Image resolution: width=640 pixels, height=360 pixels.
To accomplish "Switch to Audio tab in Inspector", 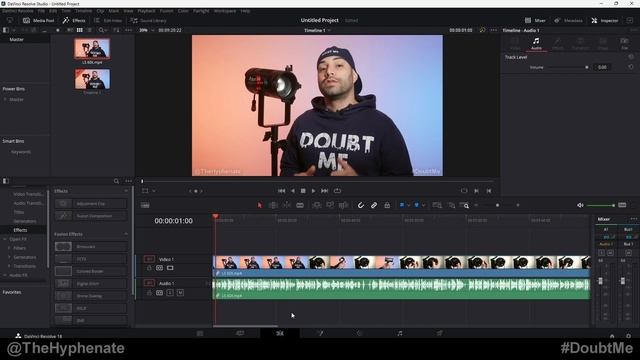I will click(x=536, y=43).
